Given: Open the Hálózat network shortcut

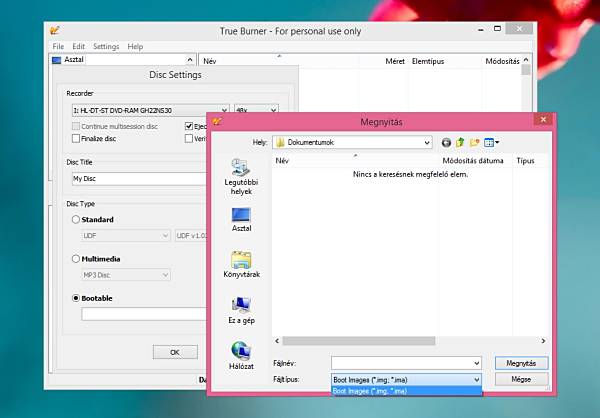Looking at the screenshot, I should [241, 356].
